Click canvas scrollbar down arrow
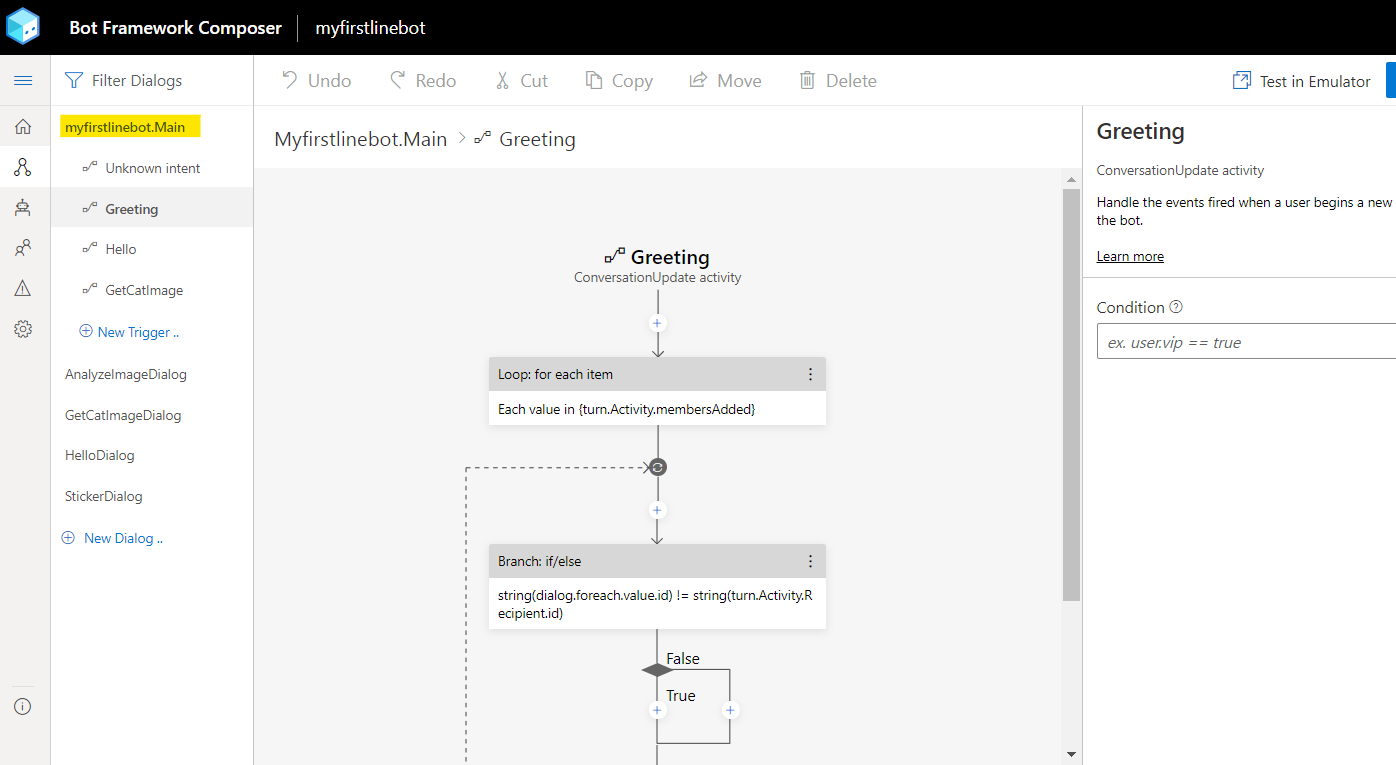Viewport: 1396px width, 765px height. pyautogui.click(x=1072, y=754)
